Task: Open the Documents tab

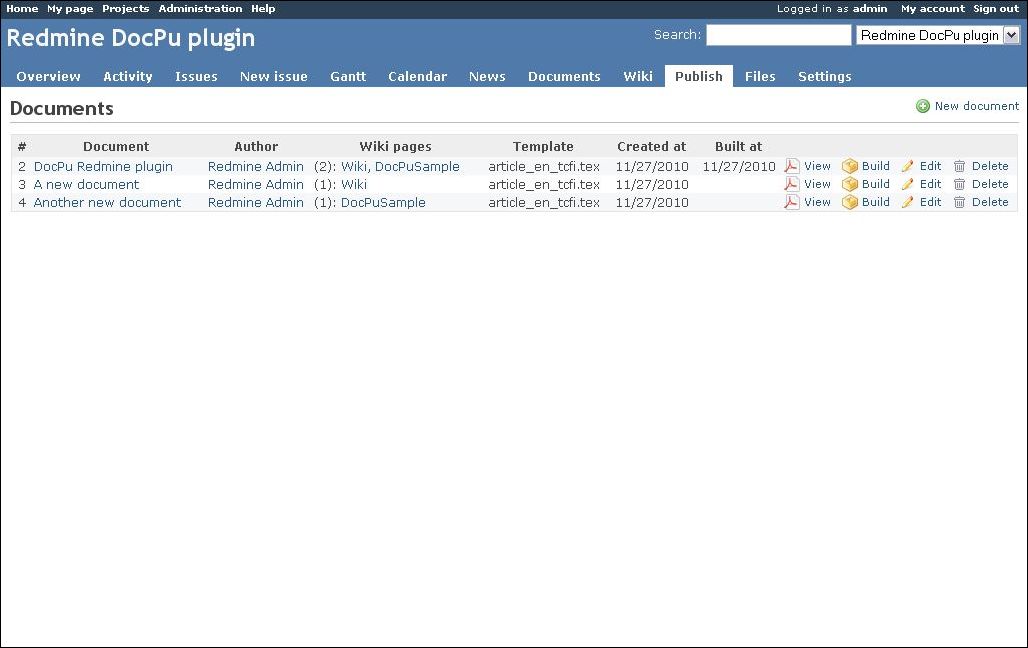Action: (564, 76)
